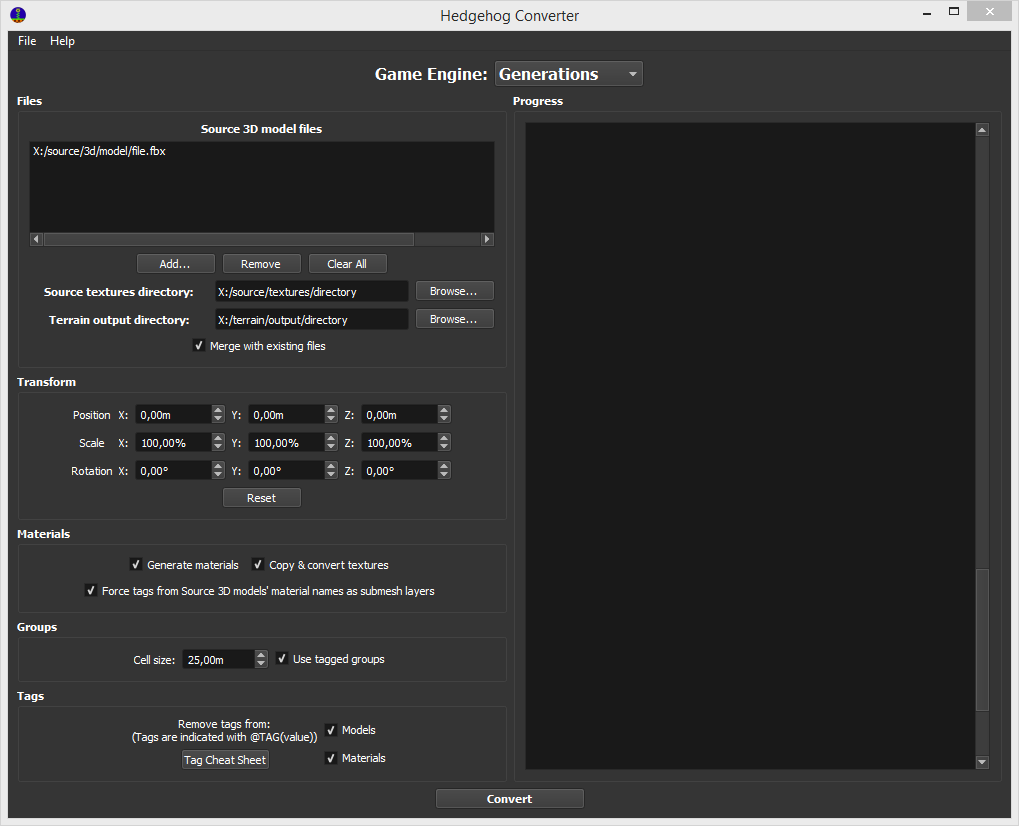Toggle Use tagged groups checkbox
The height and width of the screenshot is (826, 1019).
point(282,658)
